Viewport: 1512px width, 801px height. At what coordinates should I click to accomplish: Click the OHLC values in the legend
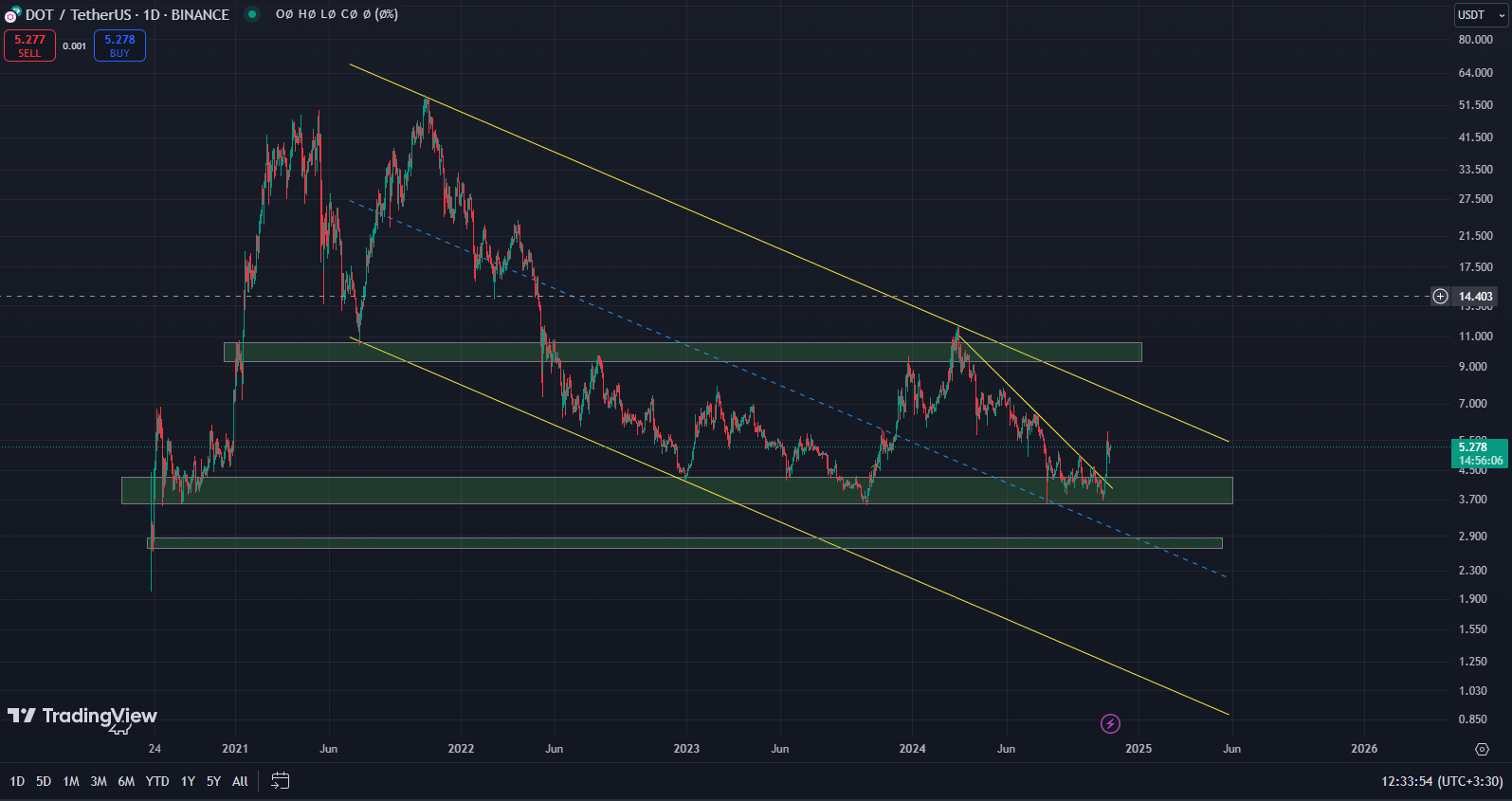click(x=337, y=14)
